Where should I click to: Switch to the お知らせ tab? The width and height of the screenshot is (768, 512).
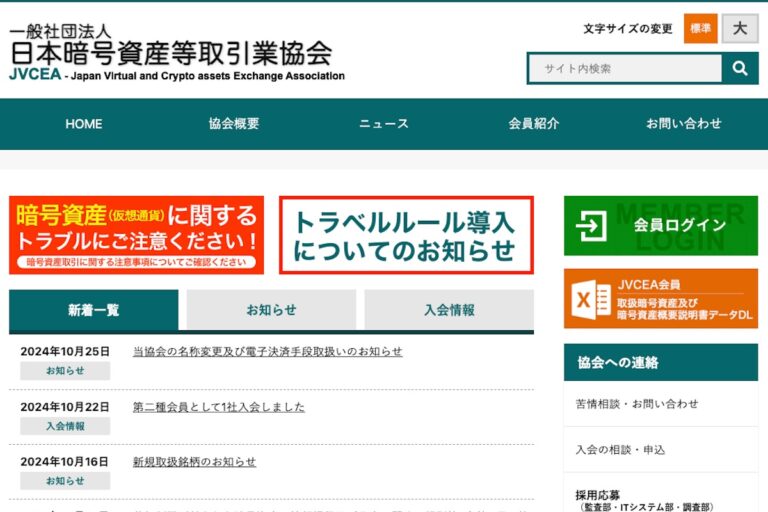(x=271, y=310)
